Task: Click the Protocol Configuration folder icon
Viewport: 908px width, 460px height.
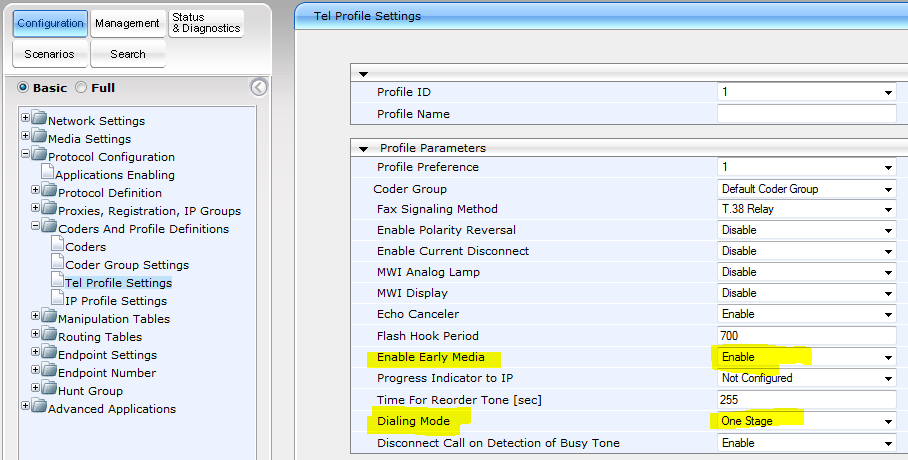Action: (39, 154)
